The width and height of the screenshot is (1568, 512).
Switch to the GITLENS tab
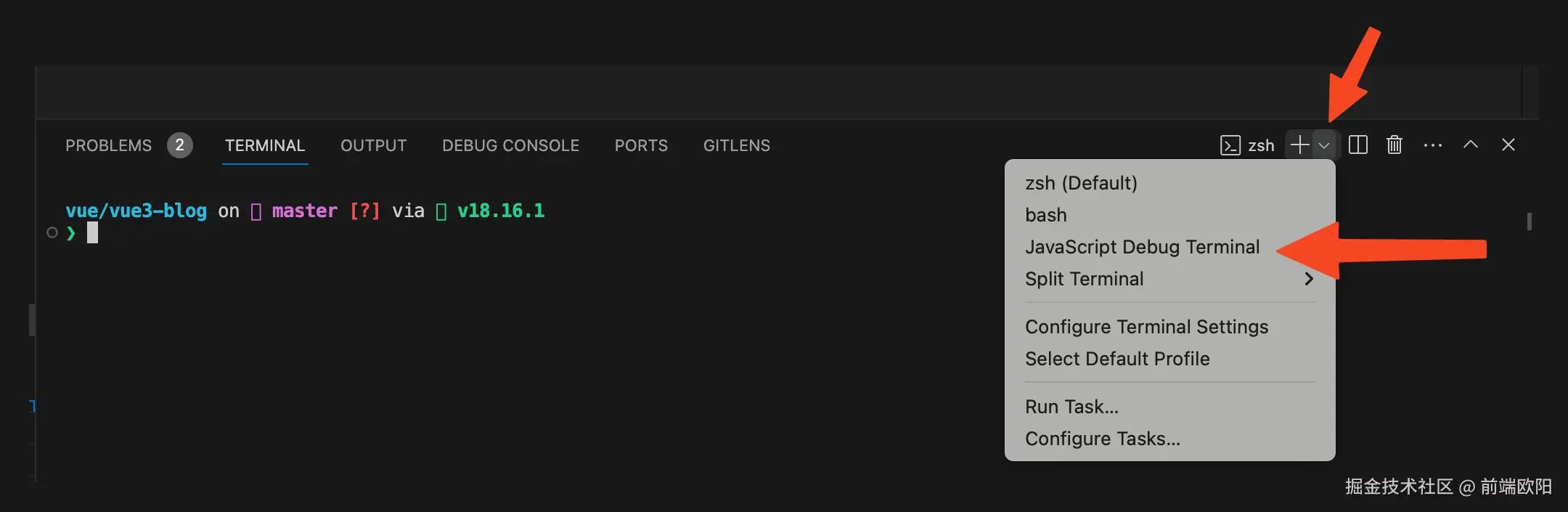coord(736,145)
